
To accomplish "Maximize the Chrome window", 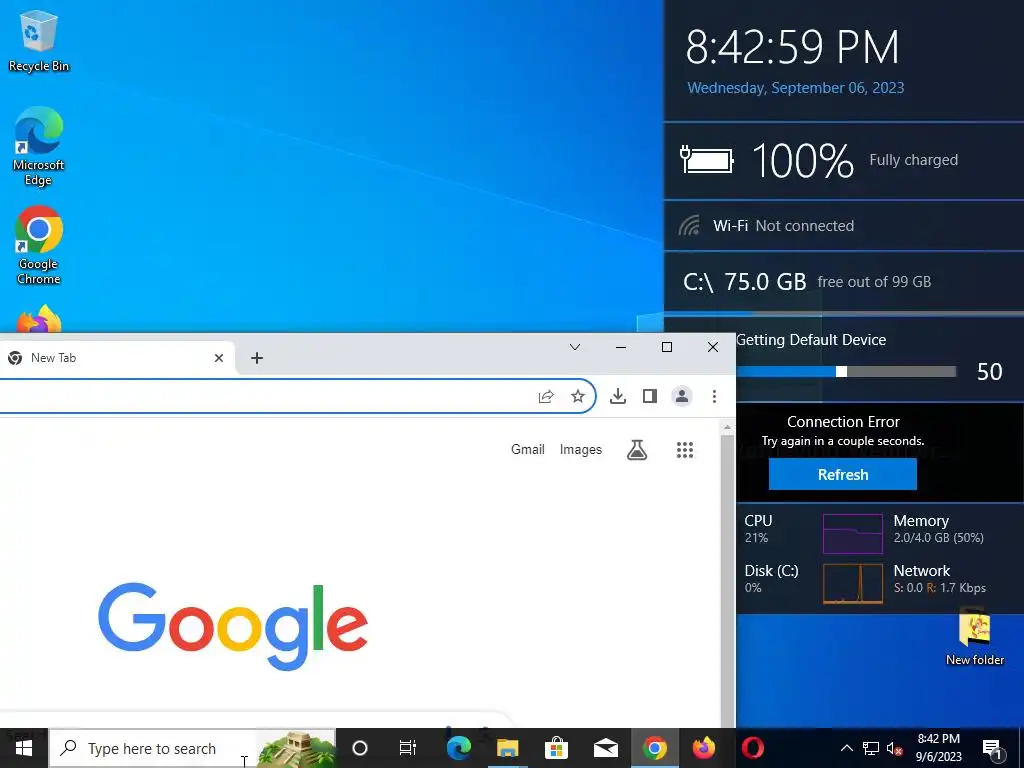I will [x=667, y=347].
